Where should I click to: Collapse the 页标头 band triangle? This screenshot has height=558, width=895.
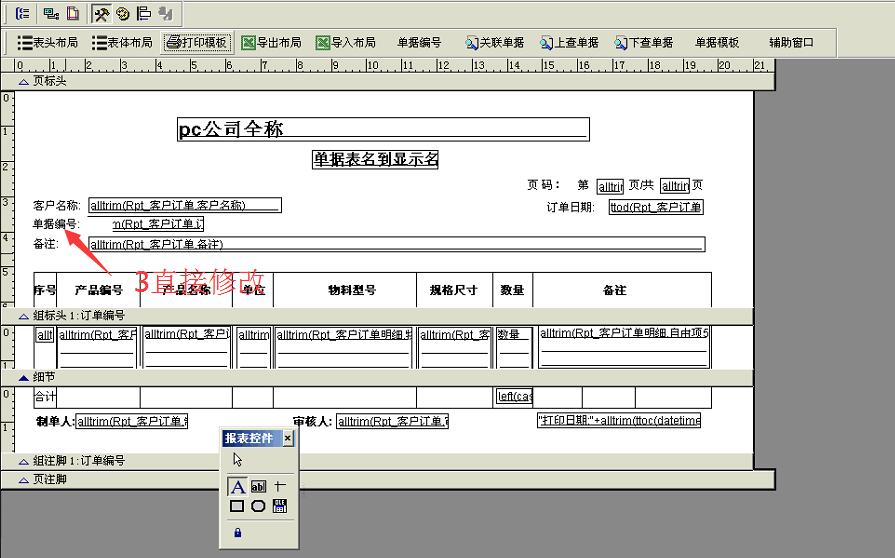point(24,81)
